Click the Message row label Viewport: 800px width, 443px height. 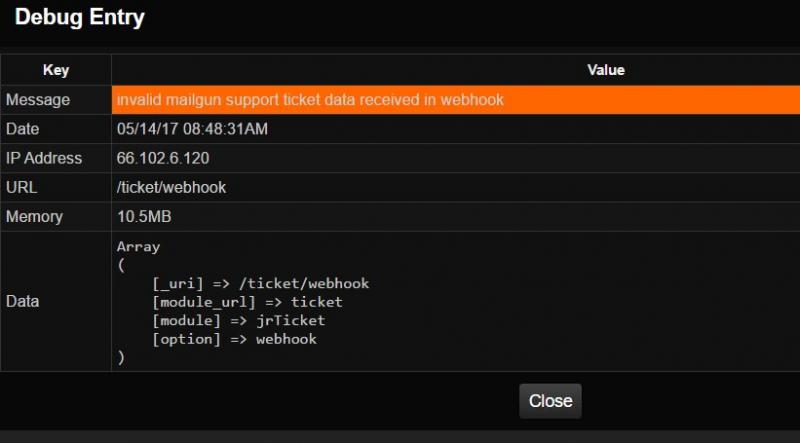click(x=38, y=100)
